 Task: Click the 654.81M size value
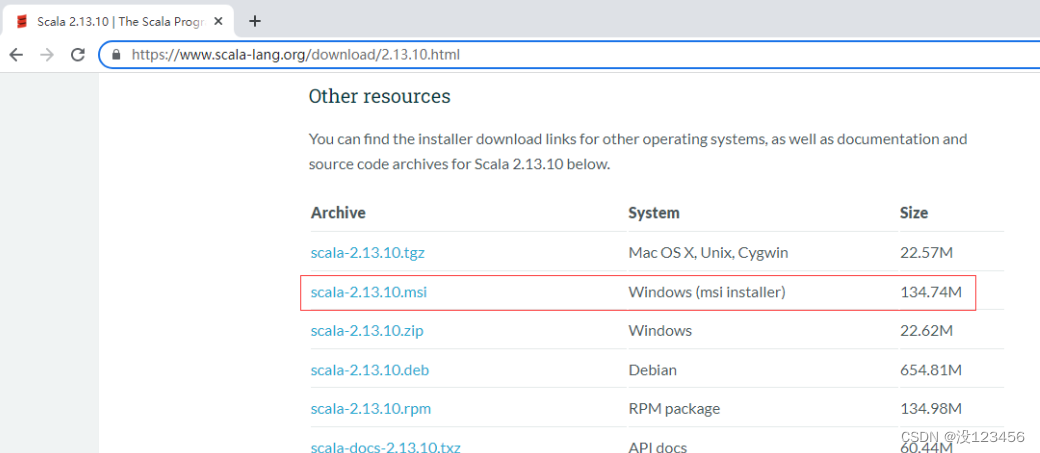(931, 369)
